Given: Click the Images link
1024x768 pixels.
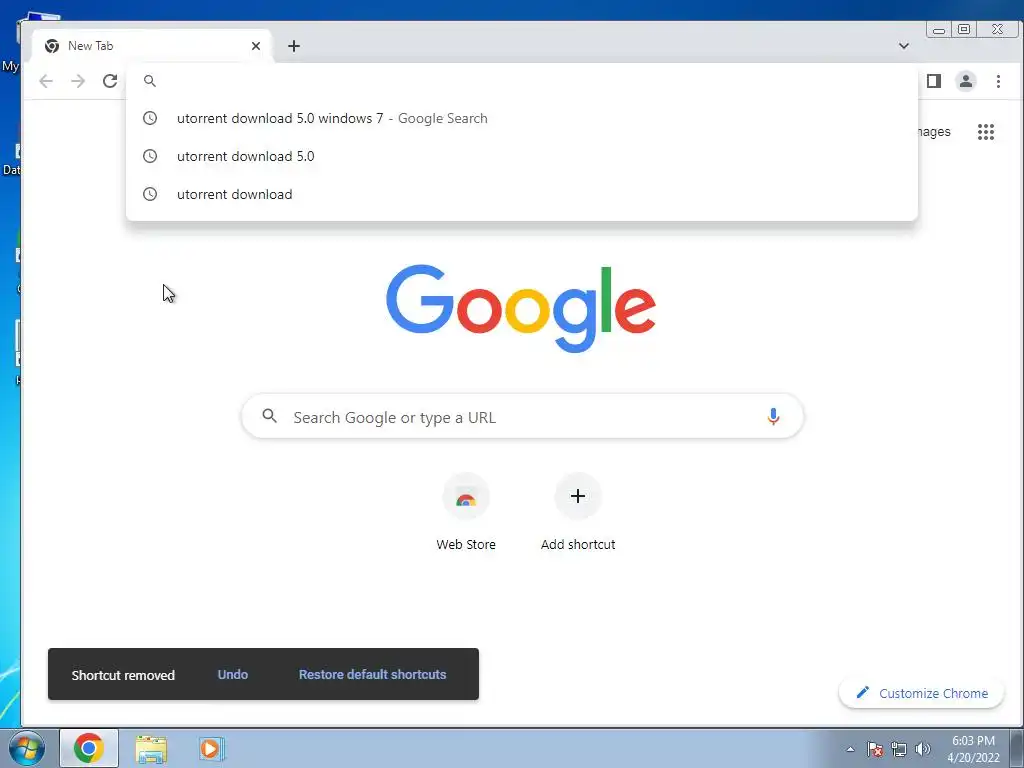Looking at the screenshot, I should (x=933, y=132).
